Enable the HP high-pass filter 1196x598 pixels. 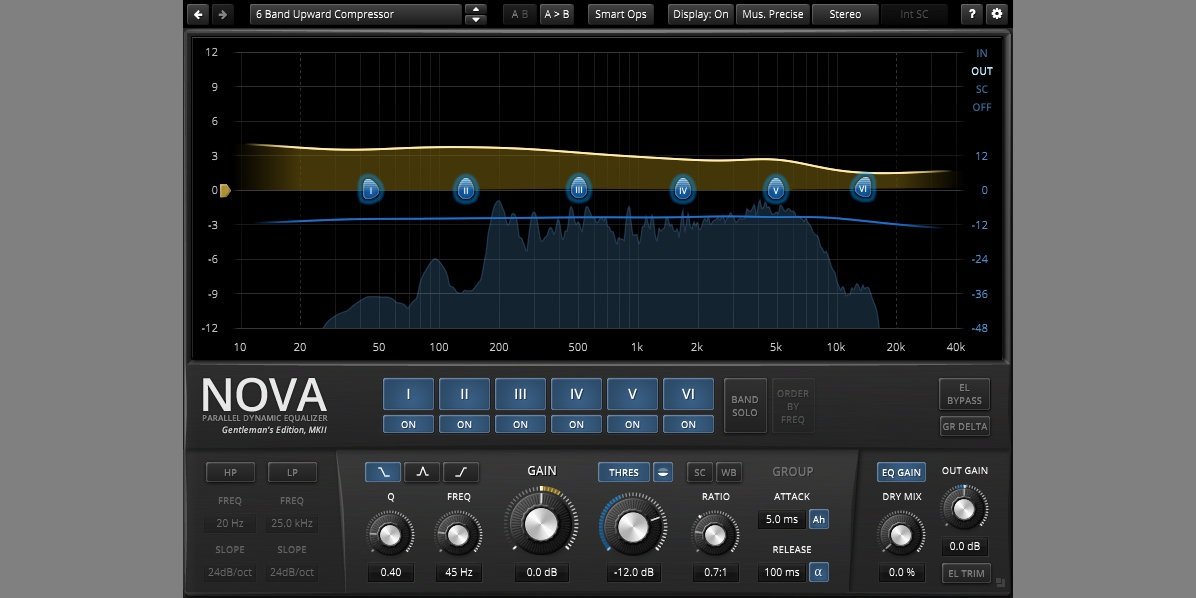pos(230,472)
